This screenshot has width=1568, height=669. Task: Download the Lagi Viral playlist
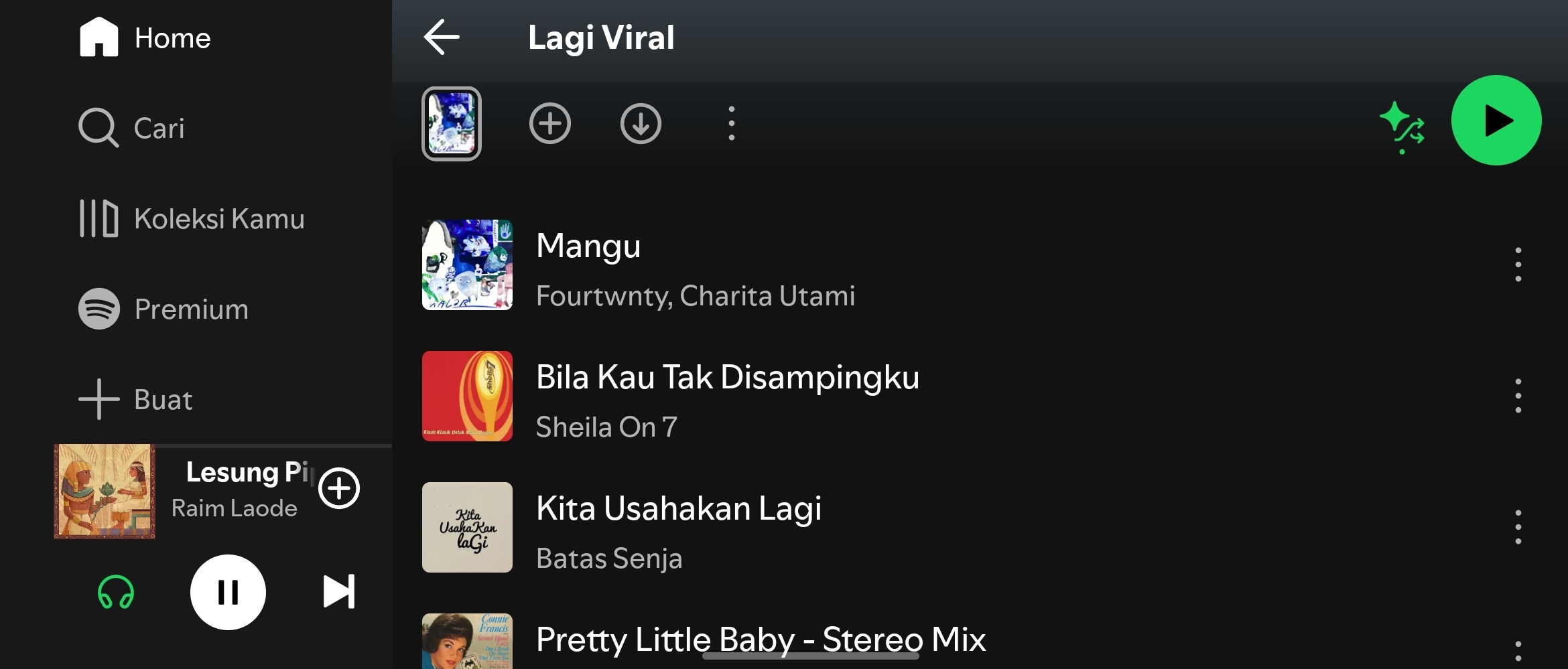(641, 123)
